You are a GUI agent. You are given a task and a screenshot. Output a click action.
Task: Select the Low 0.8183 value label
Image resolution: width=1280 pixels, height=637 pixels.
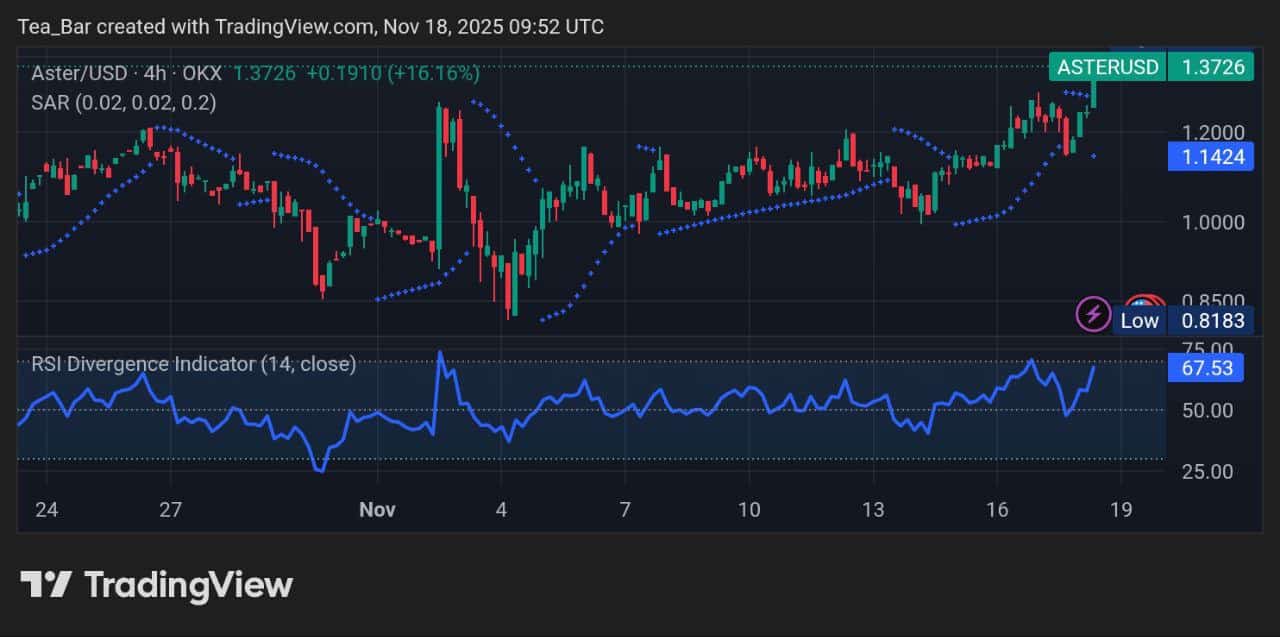tap(1211, 321)
